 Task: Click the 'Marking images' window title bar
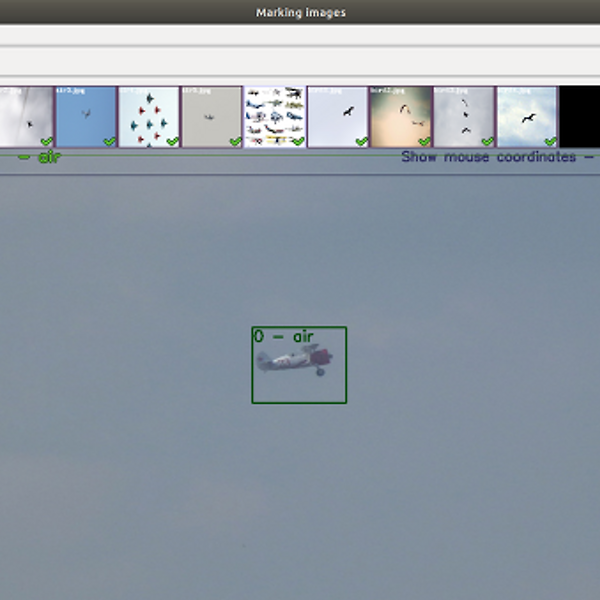tap(300, 12)
